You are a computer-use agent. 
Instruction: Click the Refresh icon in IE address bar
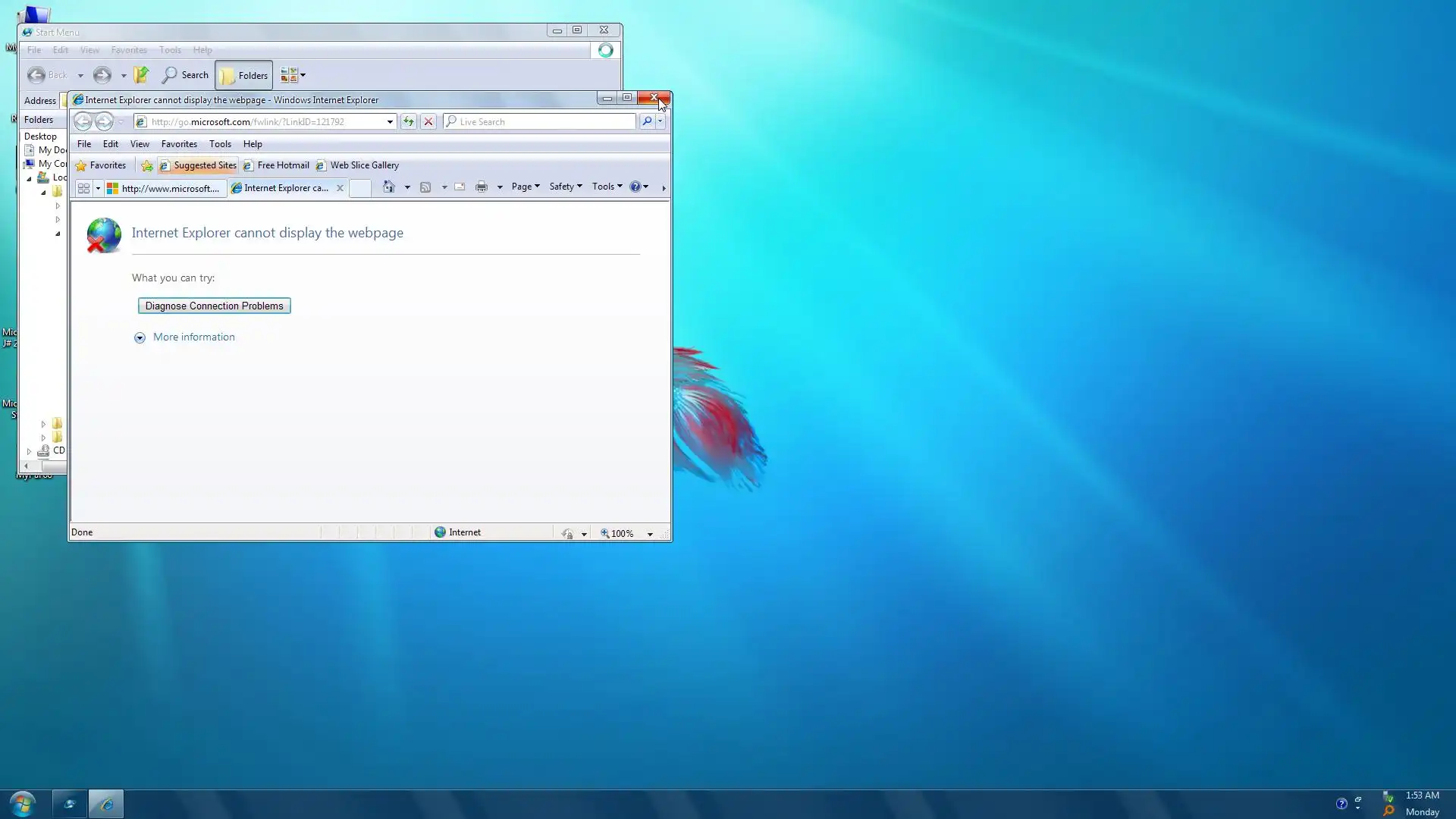[408, 121]
